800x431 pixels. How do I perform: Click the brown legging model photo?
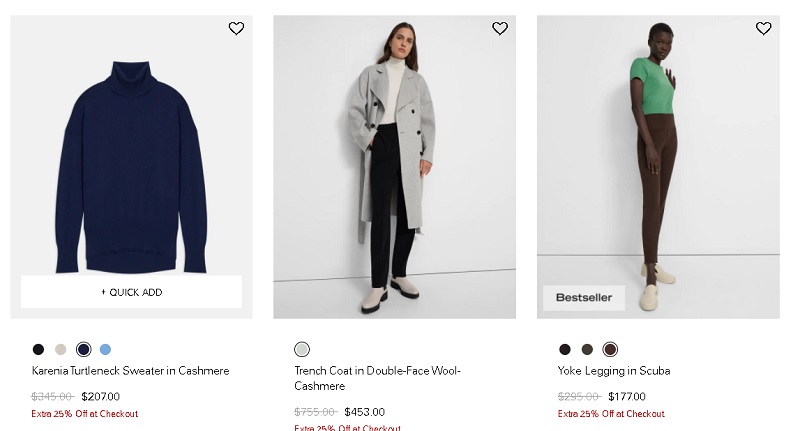658,167
